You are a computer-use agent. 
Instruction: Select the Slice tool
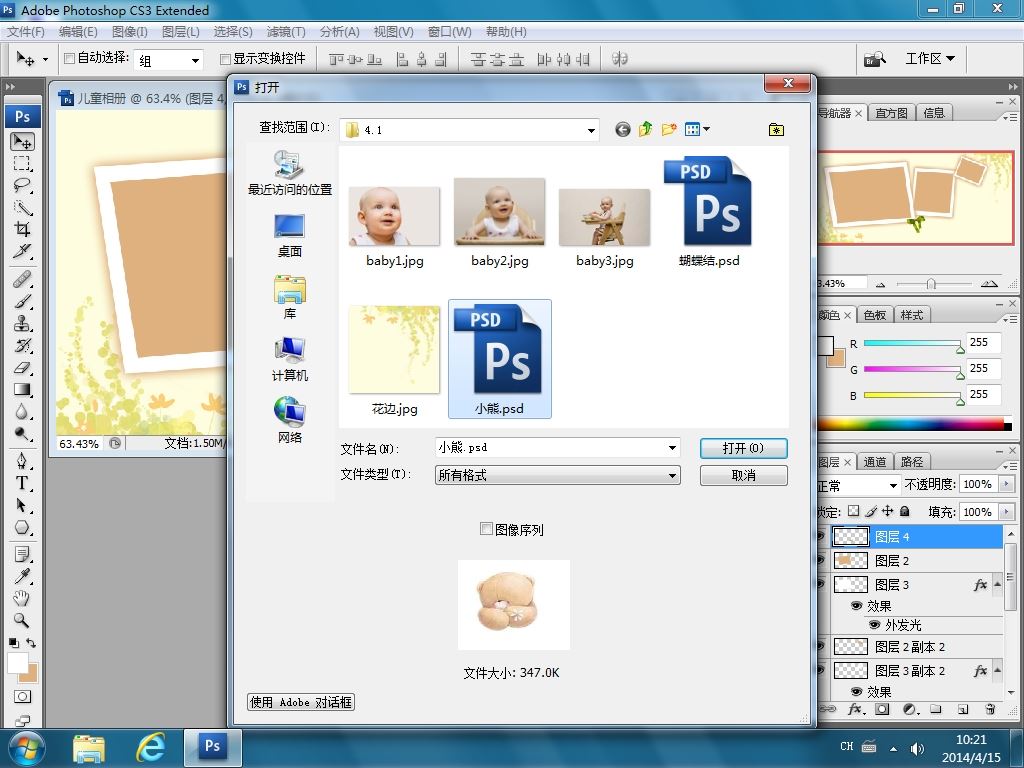pyautogui.click(x=22, y=251)
